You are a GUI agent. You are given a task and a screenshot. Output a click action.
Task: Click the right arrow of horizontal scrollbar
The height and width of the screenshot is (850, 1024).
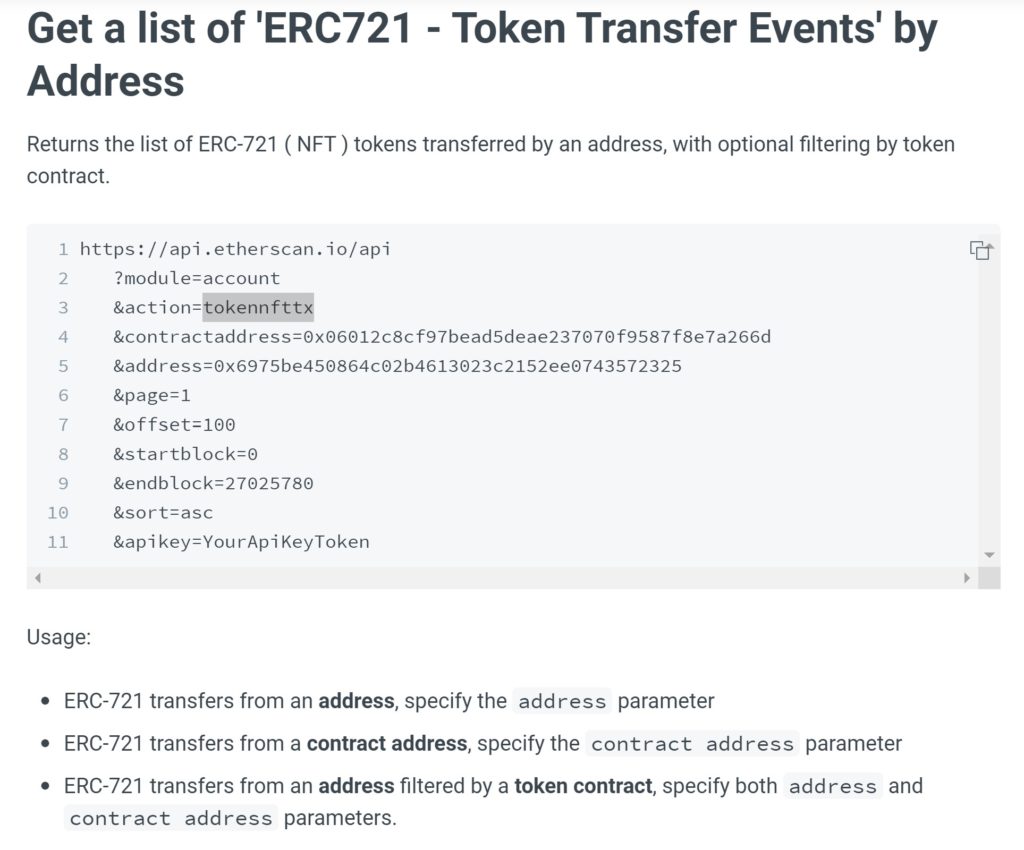(966, 578)
